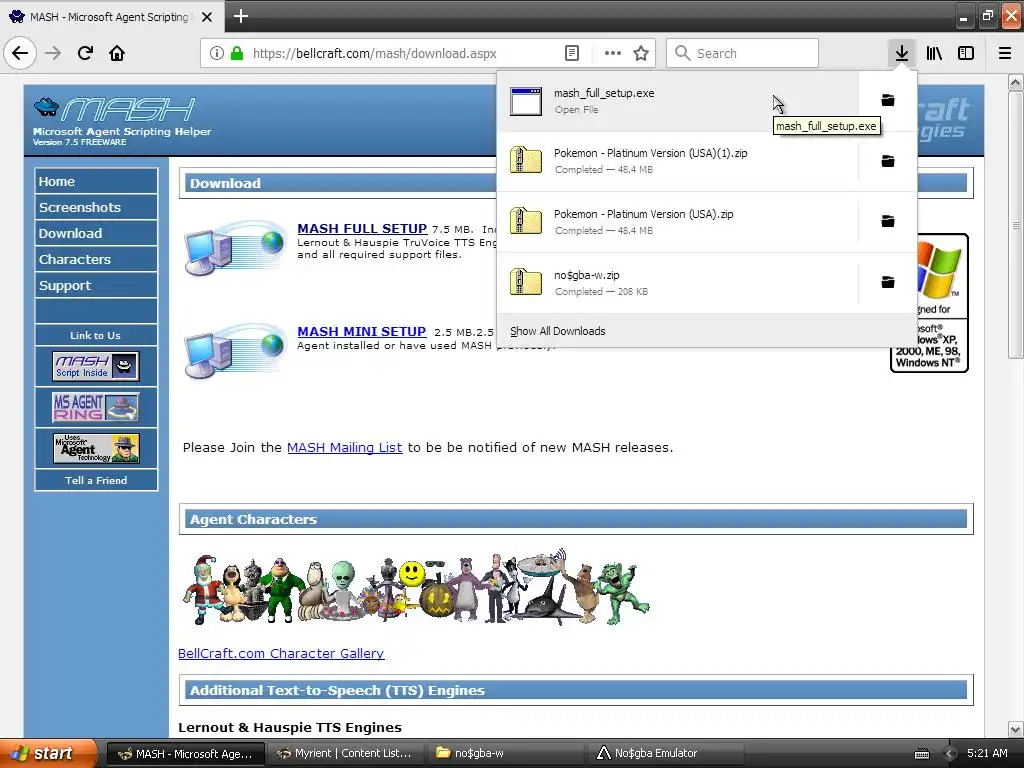This screenshot has height=768, width=1024.
Task: Open containing folder for no$gba-w.zip
Action: click(888, 282)
